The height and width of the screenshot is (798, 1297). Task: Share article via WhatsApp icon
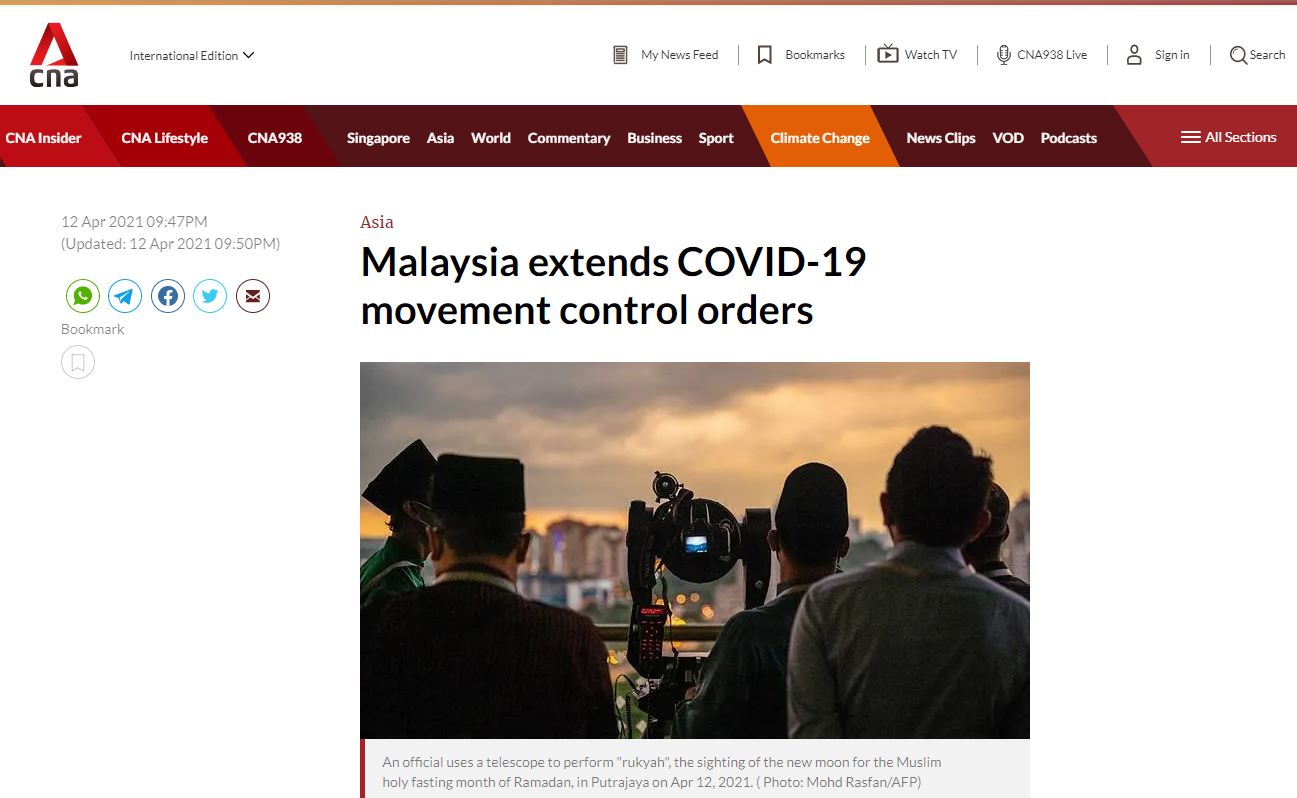pos(83,296)
